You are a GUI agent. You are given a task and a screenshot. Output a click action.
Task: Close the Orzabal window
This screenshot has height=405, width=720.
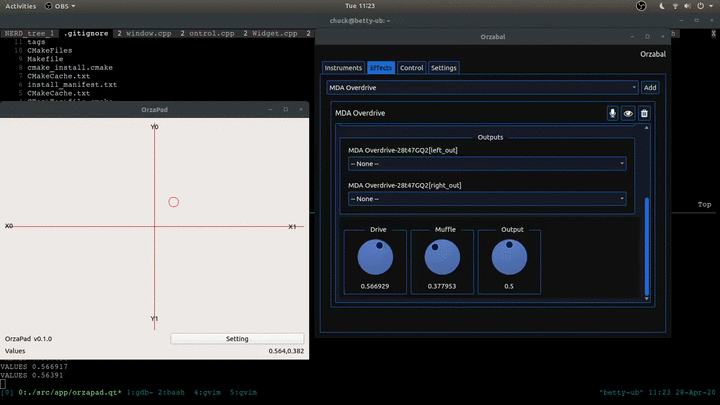tap(663, 37)
